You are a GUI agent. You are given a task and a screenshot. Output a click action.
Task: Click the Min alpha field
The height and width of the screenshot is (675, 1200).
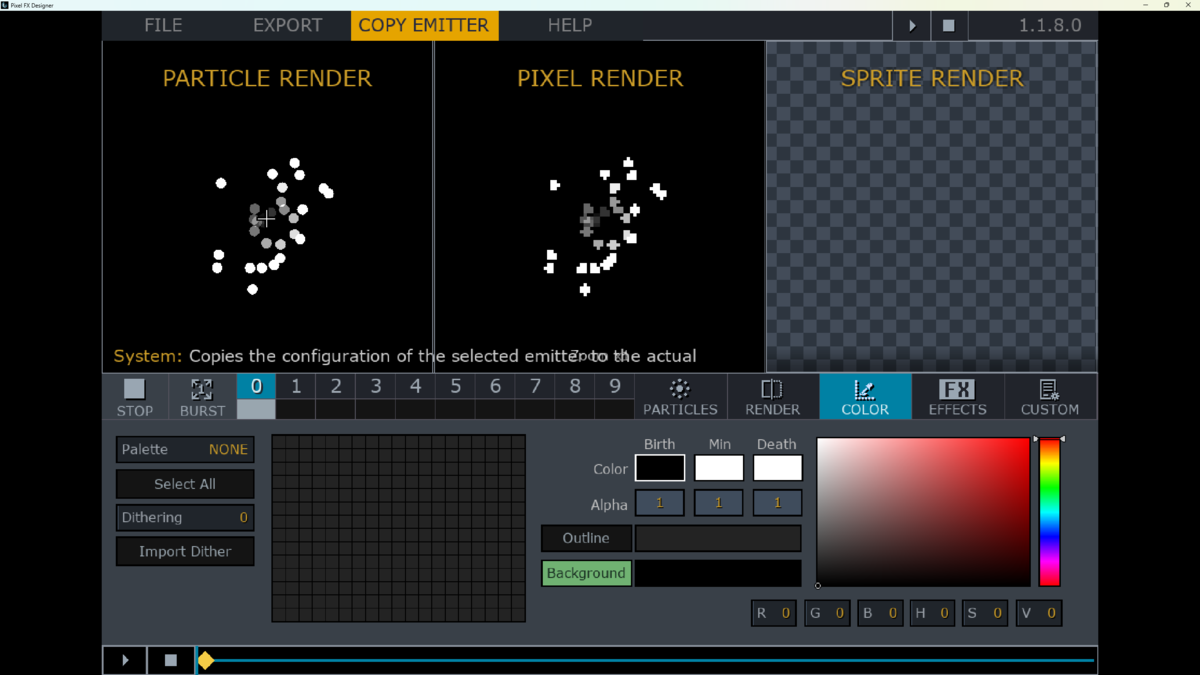coord(719,503)
